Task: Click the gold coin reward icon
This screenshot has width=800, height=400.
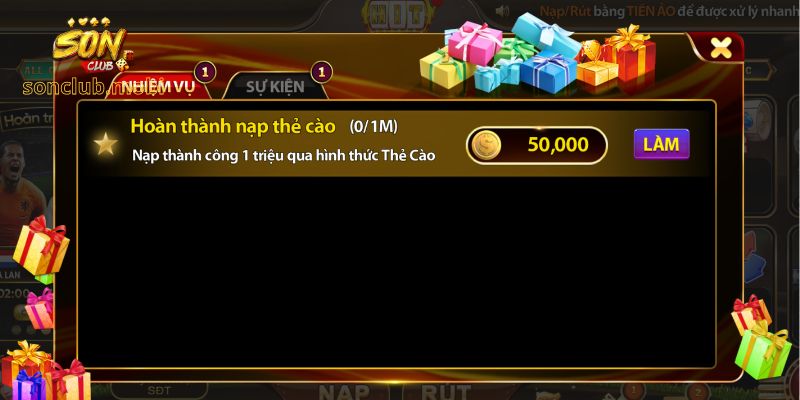Action: coord(486,145)
